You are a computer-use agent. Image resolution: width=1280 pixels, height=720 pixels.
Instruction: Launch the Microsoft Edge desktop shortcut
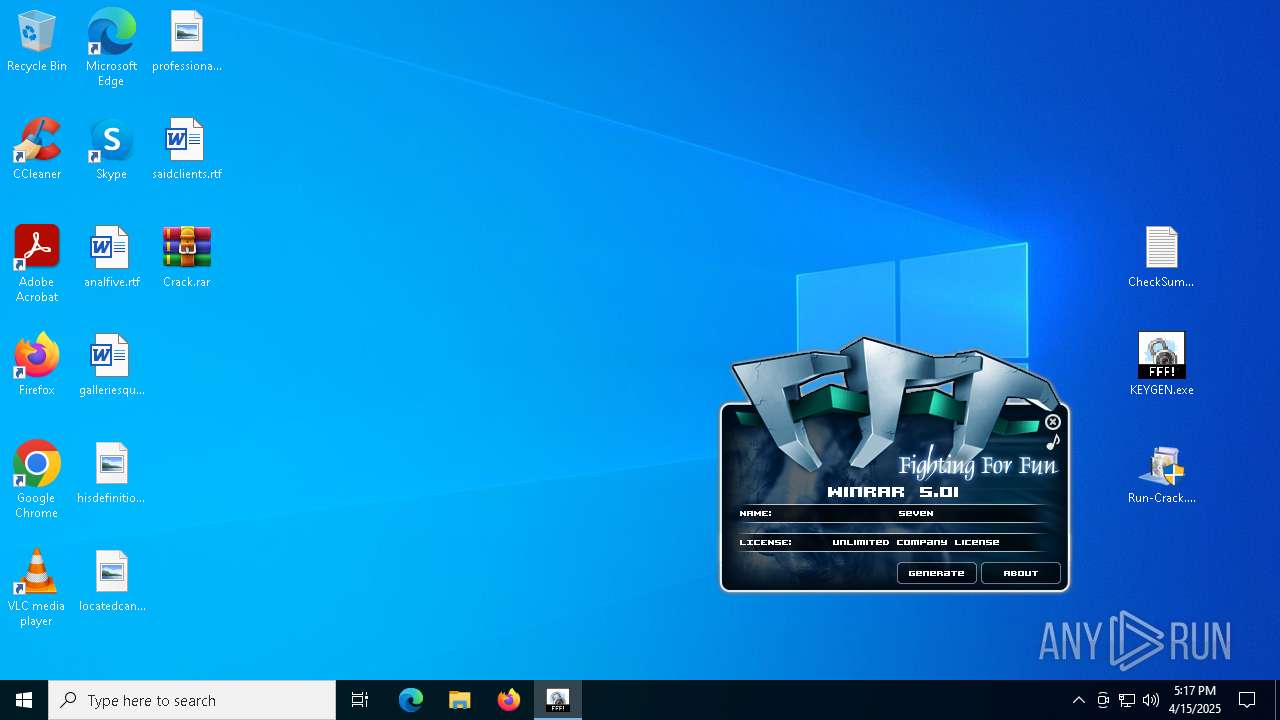click(x=111, y=48)
